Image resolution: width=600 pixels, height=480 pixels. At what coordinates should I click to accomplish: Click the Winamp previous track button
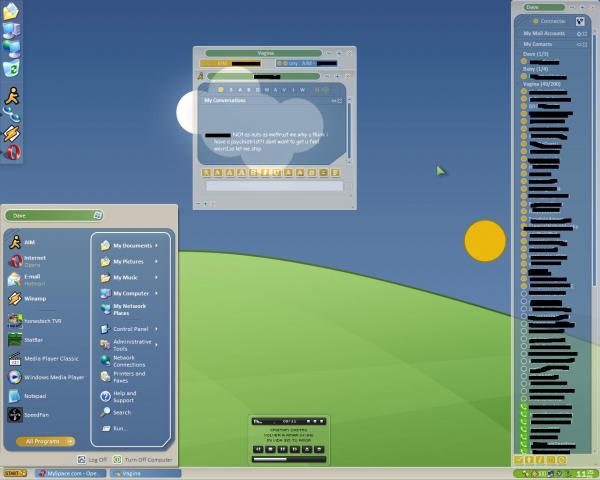click(x=258, y=449)
